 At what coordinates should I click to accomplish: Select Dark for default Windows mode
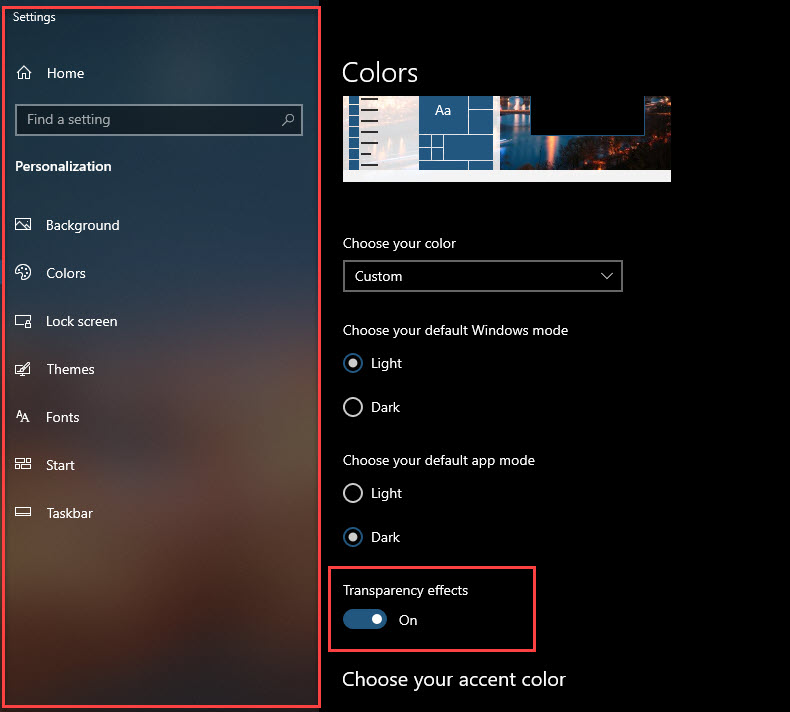(x=353, y=407)
